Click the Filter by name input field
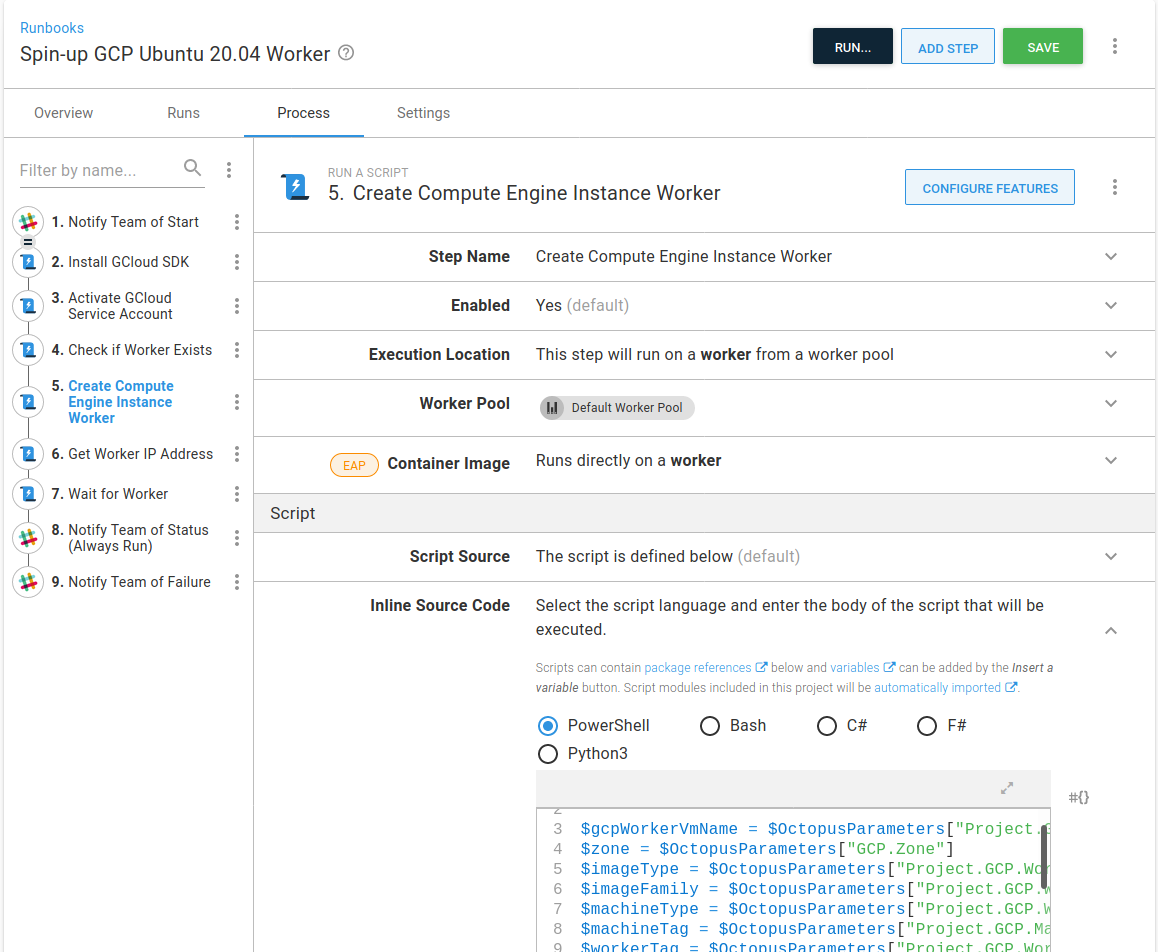This screenshot has width=1158, height=952. tap(96, 170)
